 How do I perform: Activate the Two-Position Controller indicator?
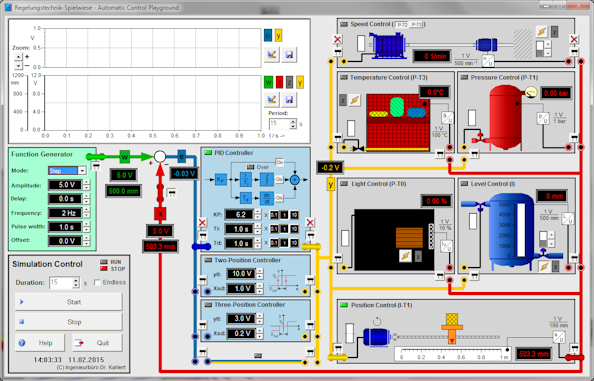click(x=208, y=260)
